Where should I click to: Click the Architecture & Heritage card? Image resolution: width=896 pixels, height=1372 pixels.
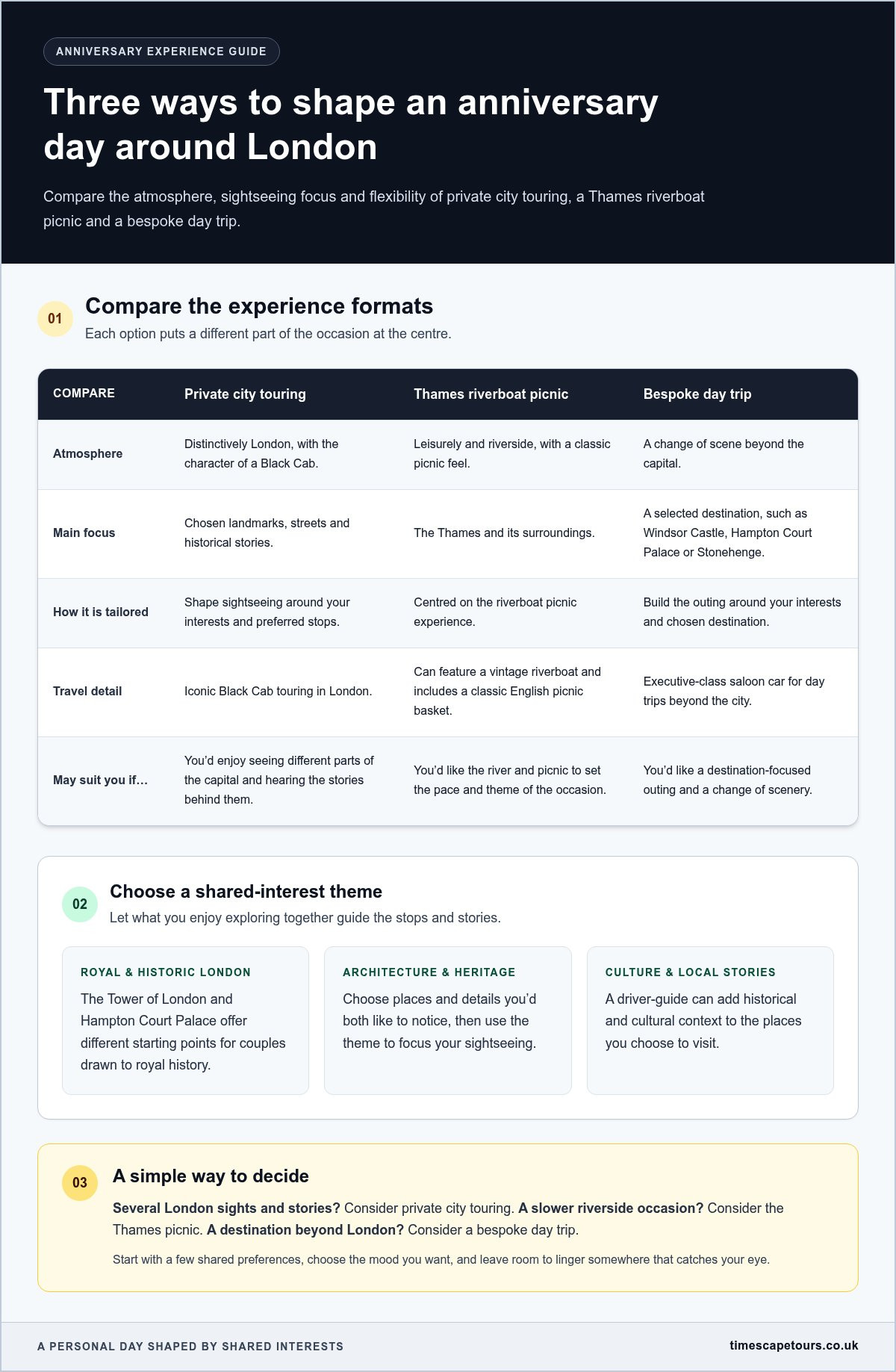(448, 1020)
